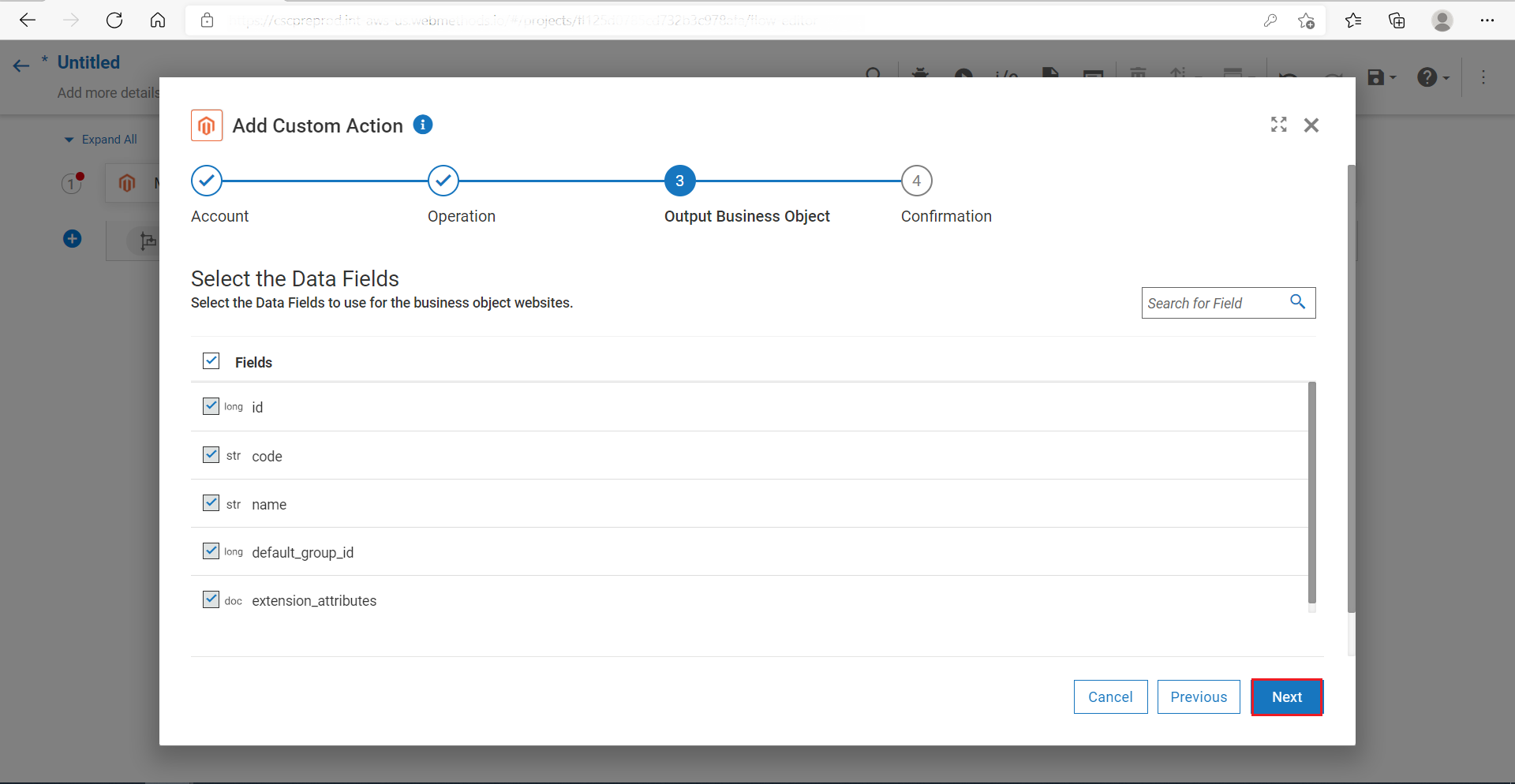
Task: Toggle the Fields select-all checkbox
Action: (x=211, y=361)
